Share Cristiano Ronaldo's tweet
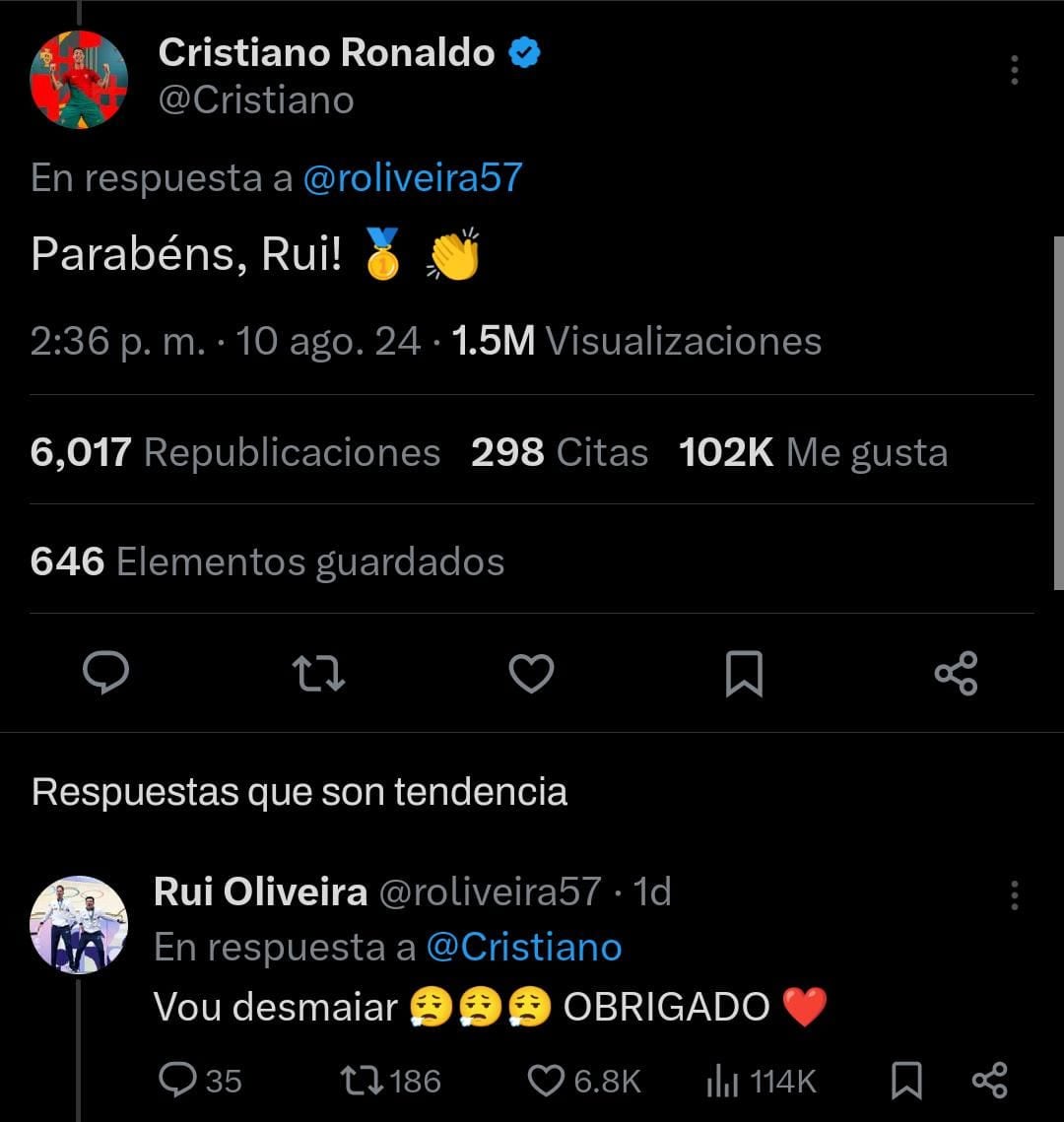 click(x=955, y=674)
